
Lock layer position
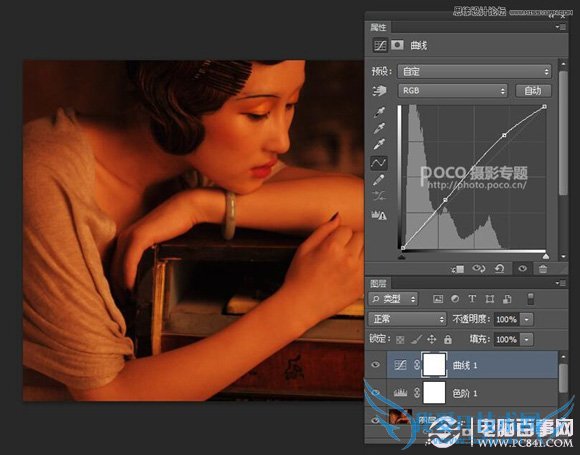pos(432,339)
